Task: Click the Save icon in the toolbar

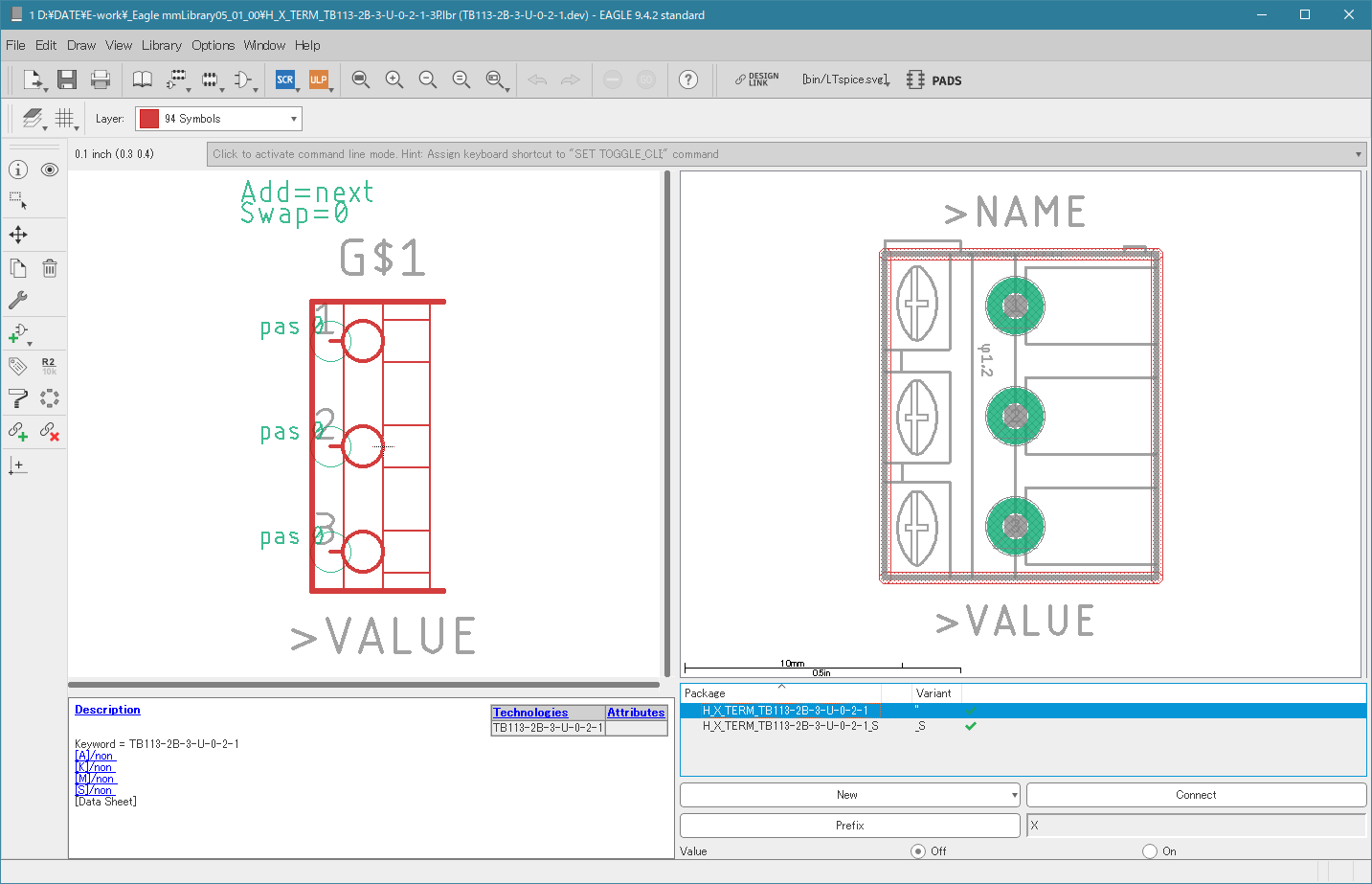Action: point(66,79)
